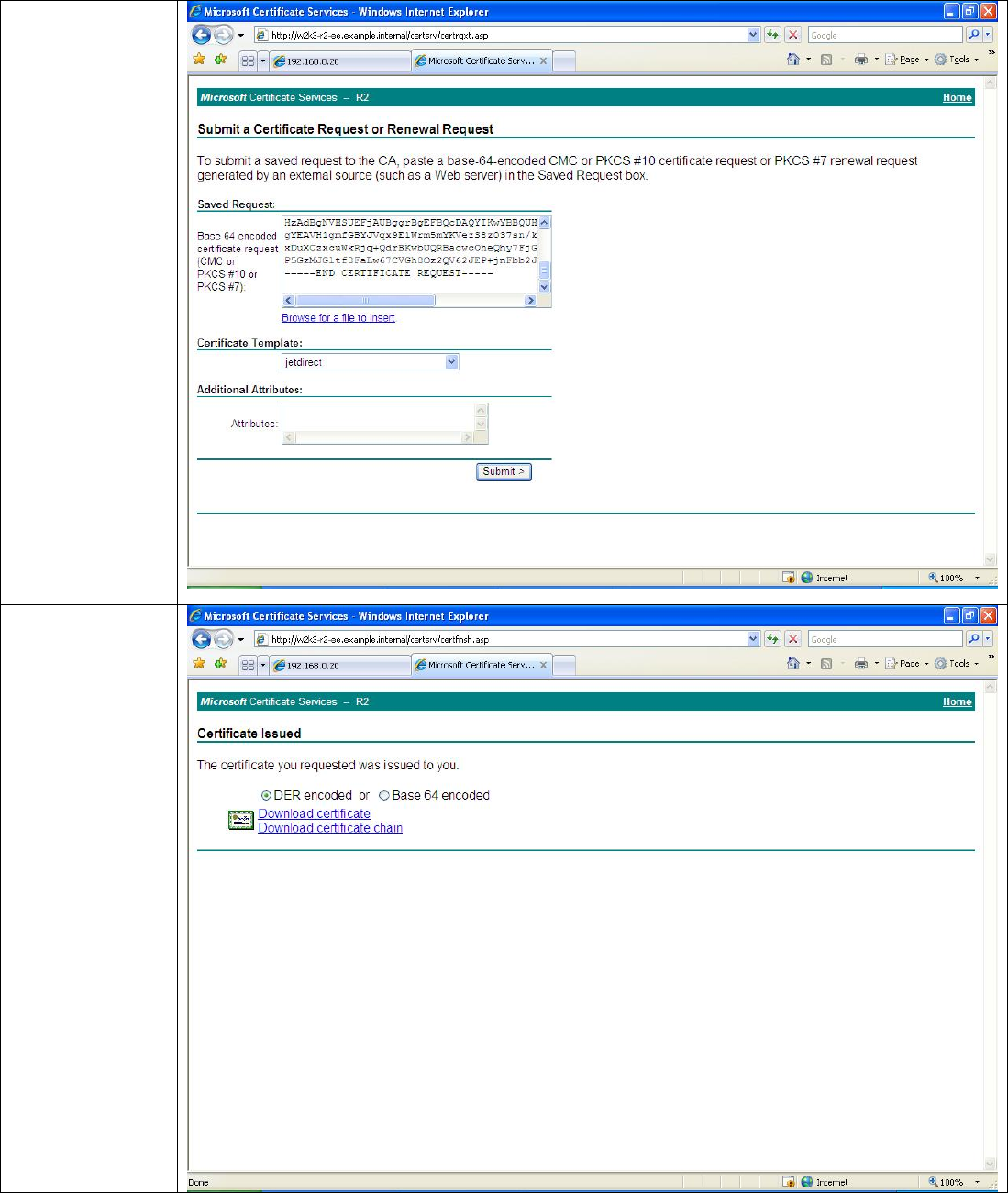The height and width of the screenshot is (1193, 1008).
Task: Switch to 192.168.0.20 tab in certfnsh.asp window
Action: coord(339,666)
